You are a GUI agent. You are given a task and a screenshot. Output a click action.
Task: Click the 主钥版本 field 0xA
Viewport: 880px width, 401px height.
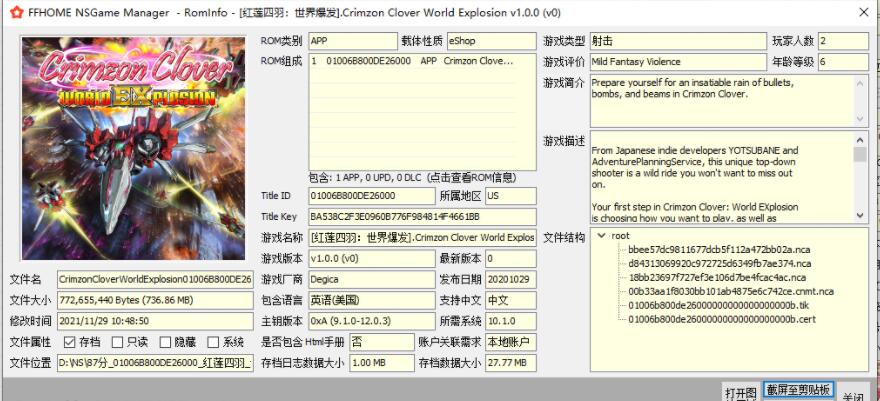coord(372,321)
